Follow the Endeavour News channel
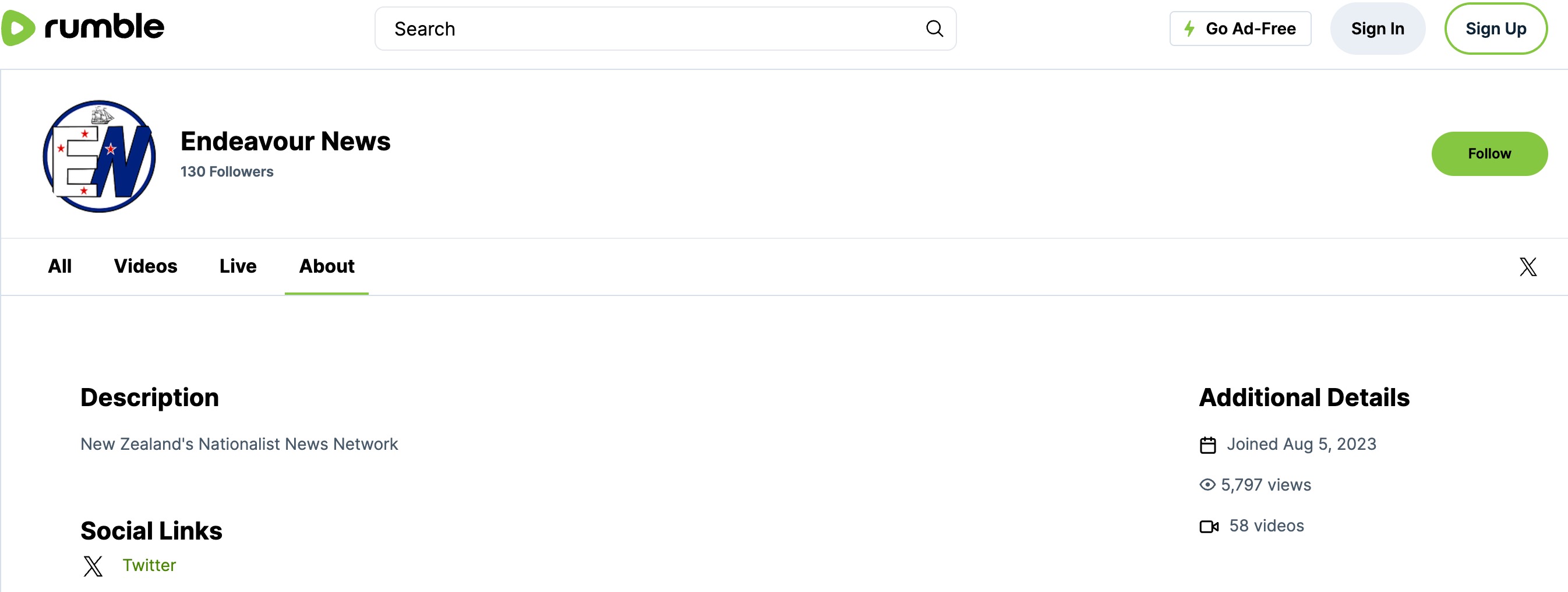This screenshot has height=592, width=1568. pyautogui.click(x=1489, y=153)
